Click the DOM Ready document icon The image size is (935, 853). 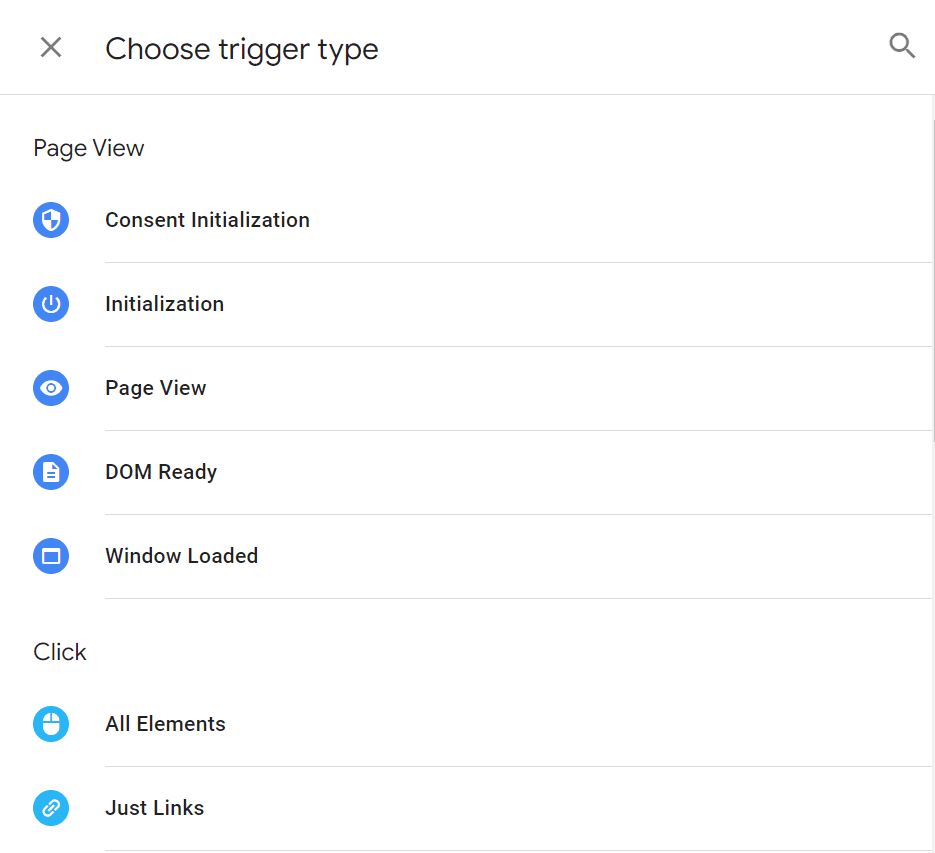pyautogui.click(x=51, y=472)
